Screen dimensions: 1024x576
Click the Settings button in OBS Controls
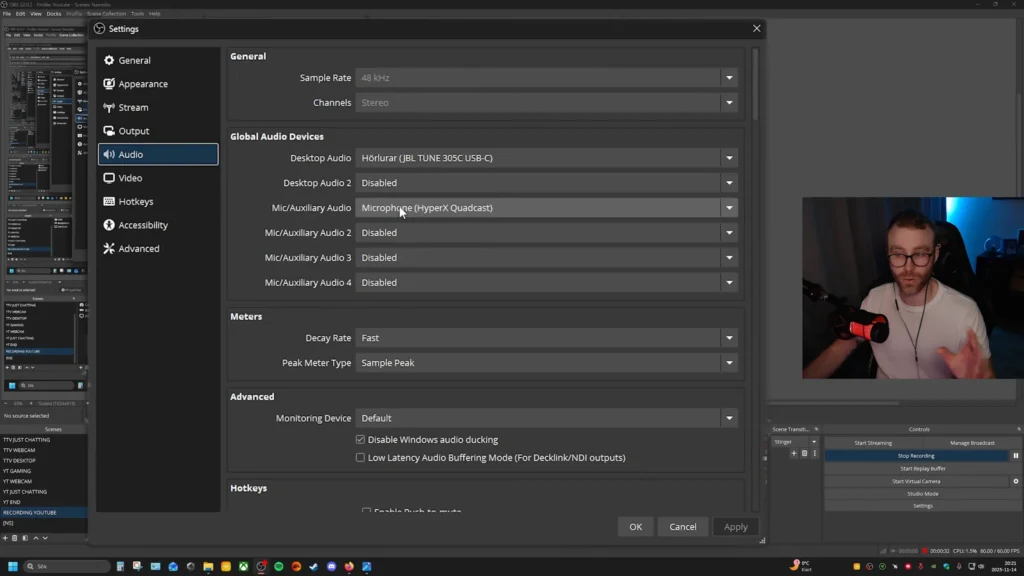click(x=922, y=506)
